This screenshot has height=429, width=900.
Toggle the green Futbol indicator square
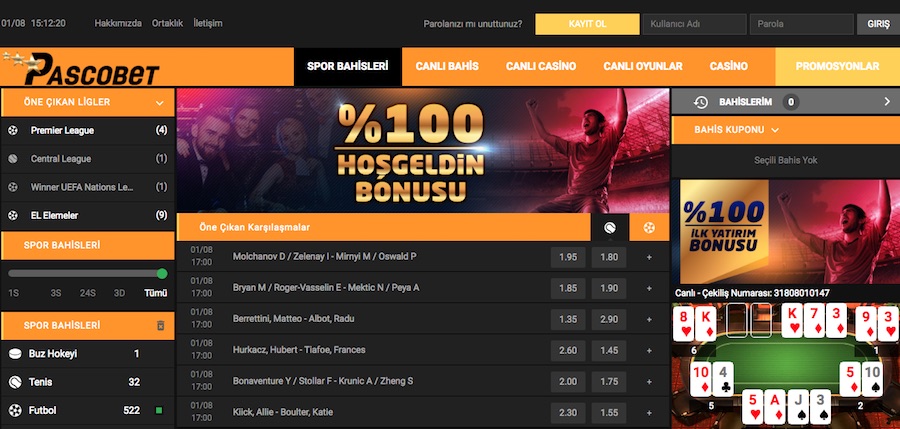tap(159, 411)
